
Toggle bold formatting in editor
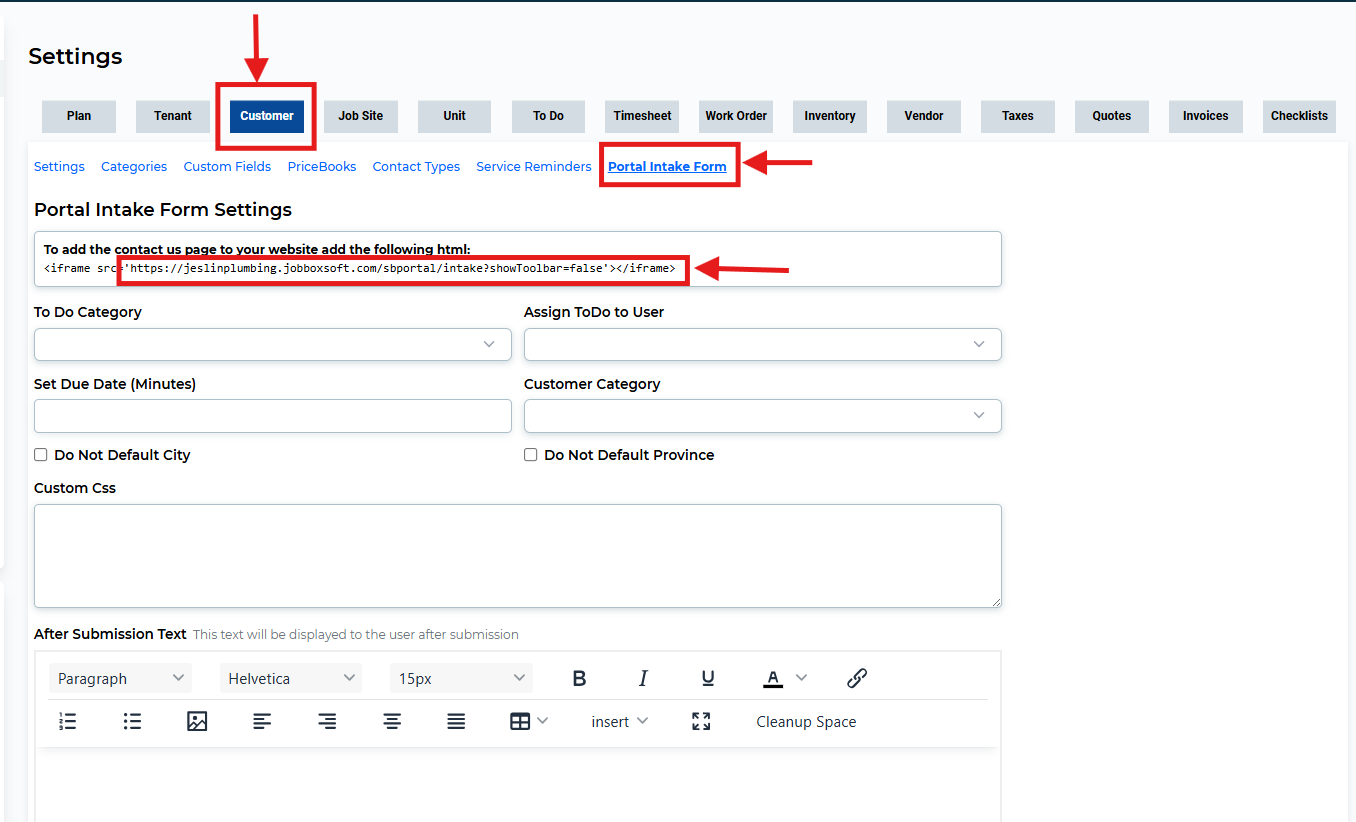point(579,678)
